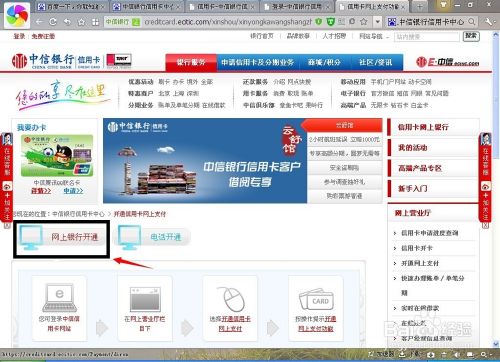The width and height of the screenshot is (500, 362).
Task: Click the left floating customer service avatar icon
Action: (7, 139)
